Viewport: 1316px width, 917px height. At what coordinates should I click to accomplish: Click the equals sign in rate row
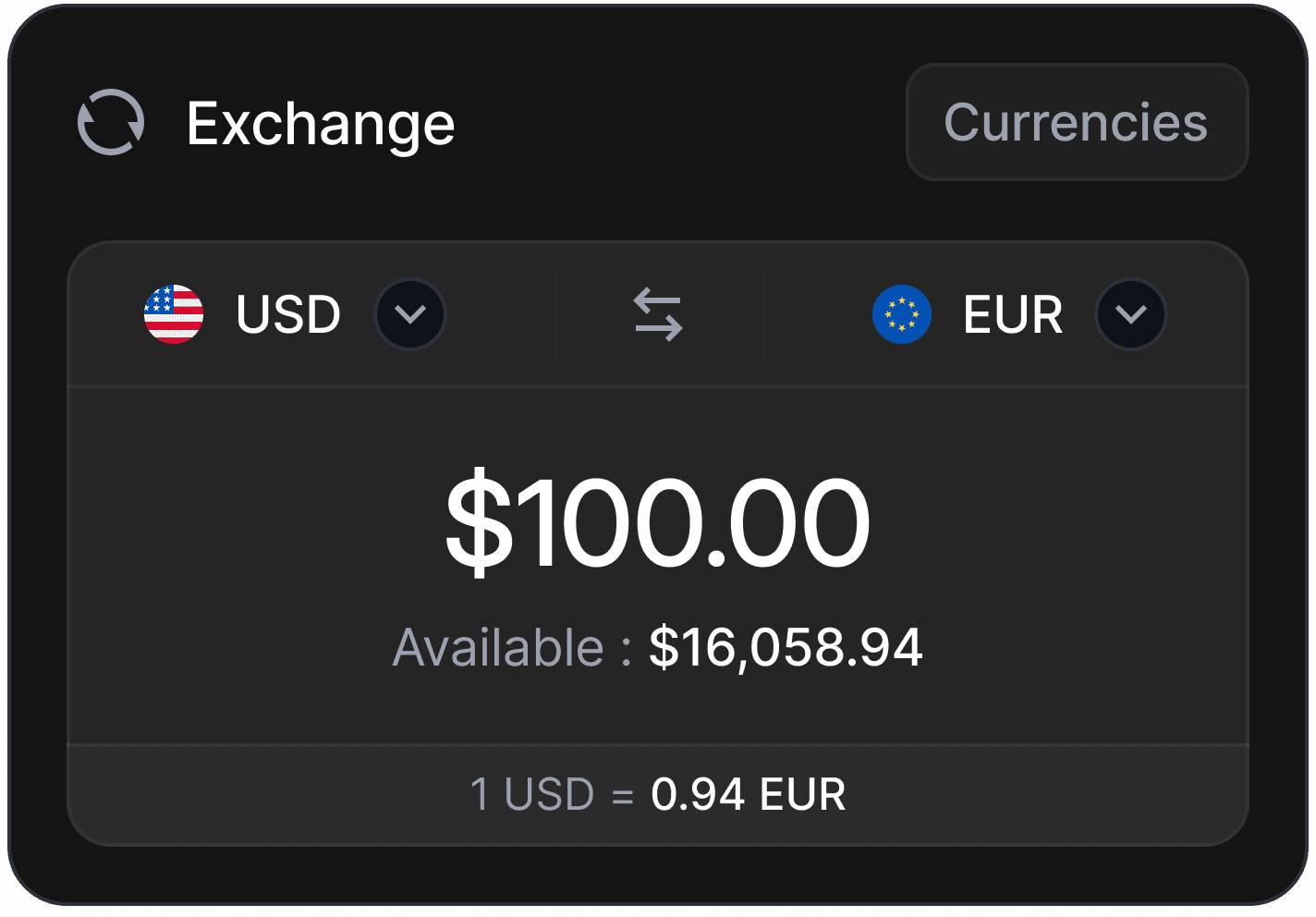623,796
